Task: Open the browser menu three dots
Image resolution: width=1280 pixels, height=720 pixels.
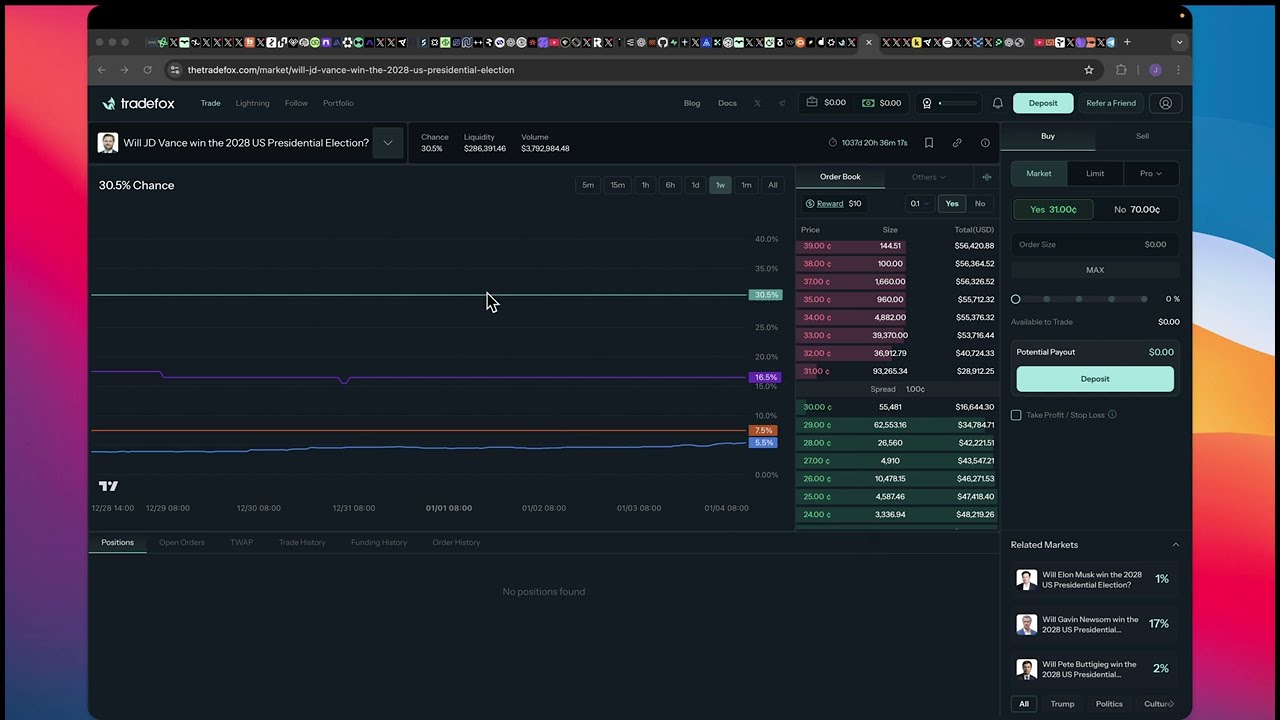Action: click(1178, 70)
